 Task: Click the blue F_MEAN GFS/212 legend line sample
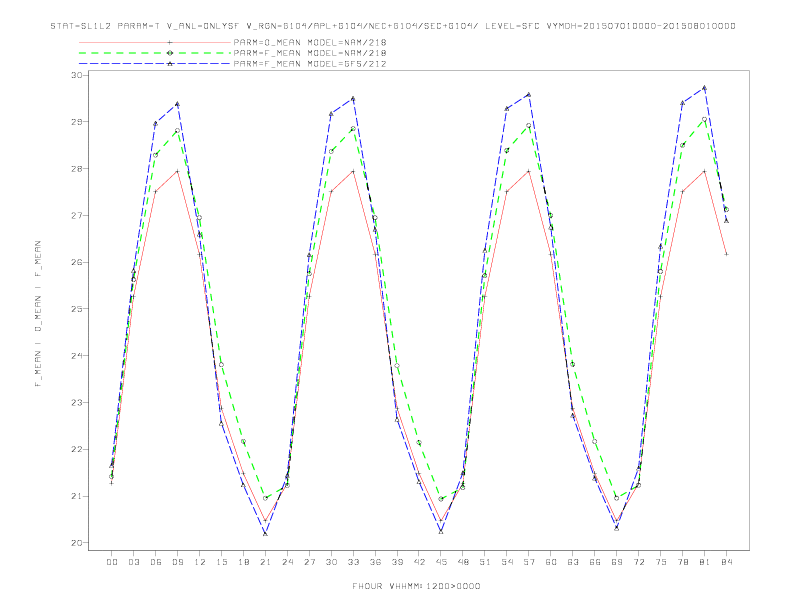pyautogui.click(x=155, y=64)
